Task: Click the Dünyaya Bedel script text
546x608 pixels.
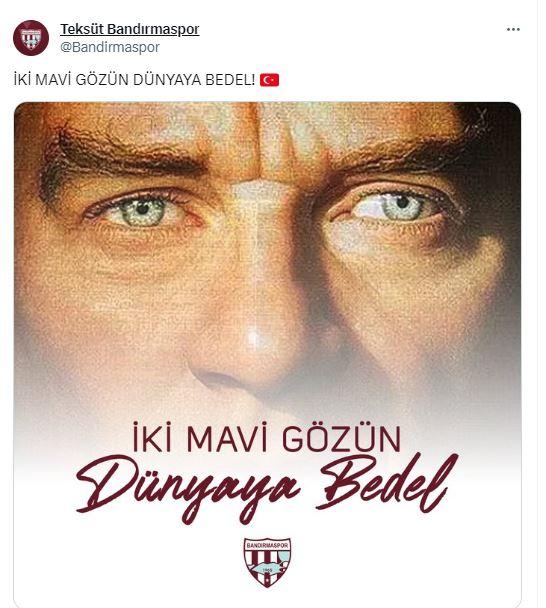Action: point(268,489)
